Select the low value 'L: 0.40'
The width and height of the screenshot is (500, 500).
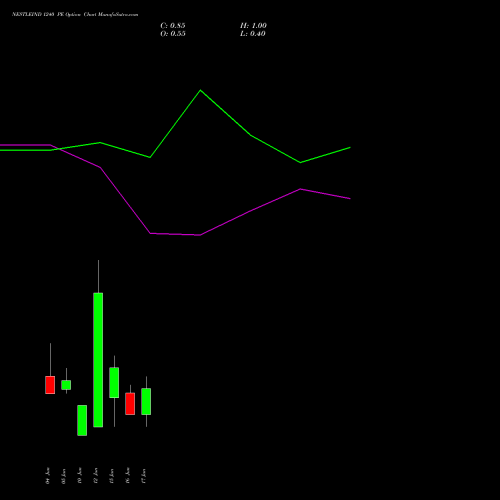click(x=253, y=34)
